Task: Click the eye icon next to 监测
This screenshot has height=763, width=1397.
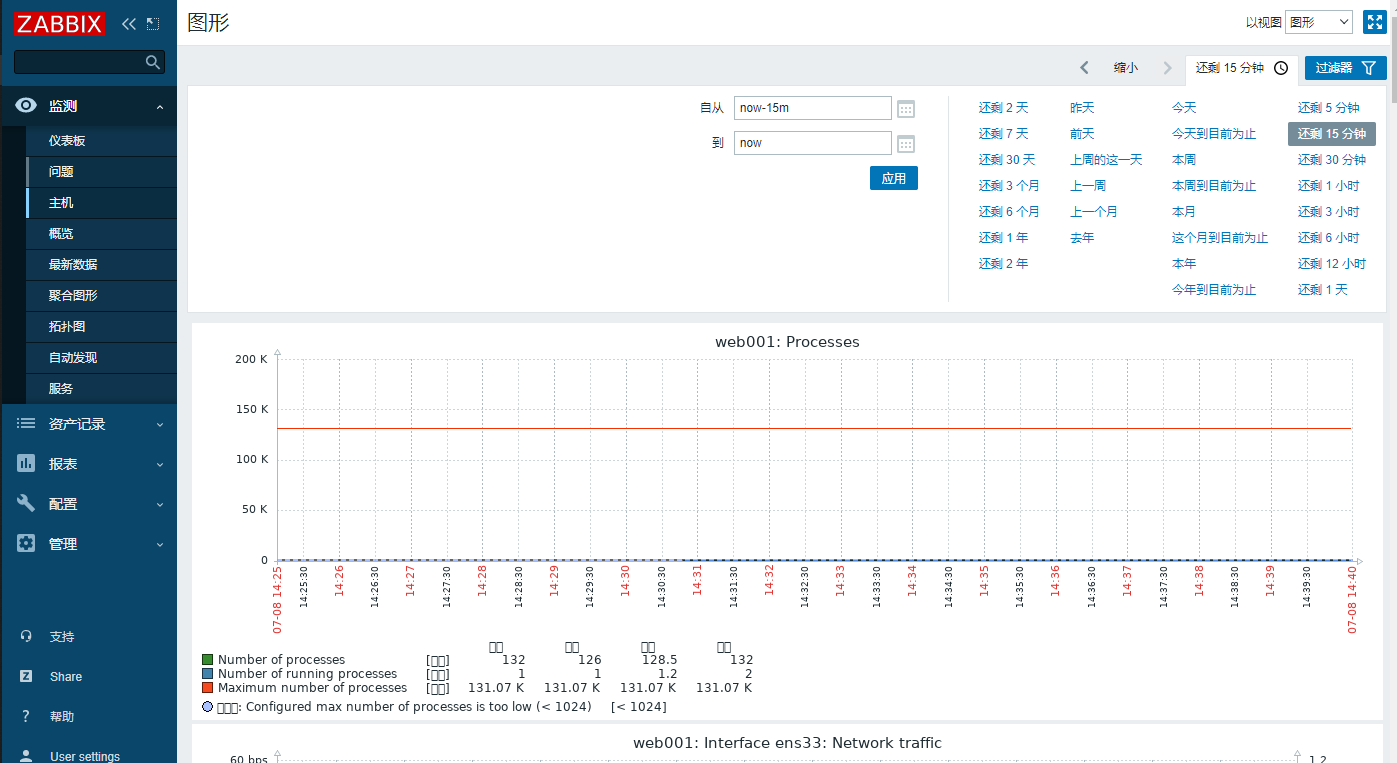Action: pos(26,106)
